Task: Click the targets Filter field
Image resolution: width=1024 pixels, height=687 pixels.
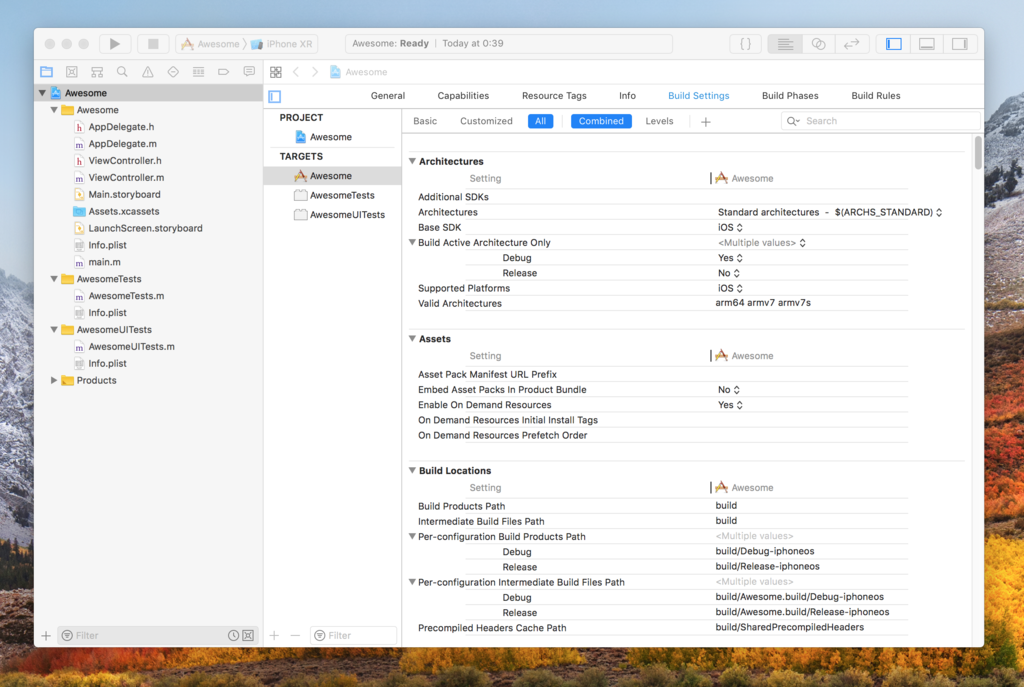Action: (x=353, y=635)
